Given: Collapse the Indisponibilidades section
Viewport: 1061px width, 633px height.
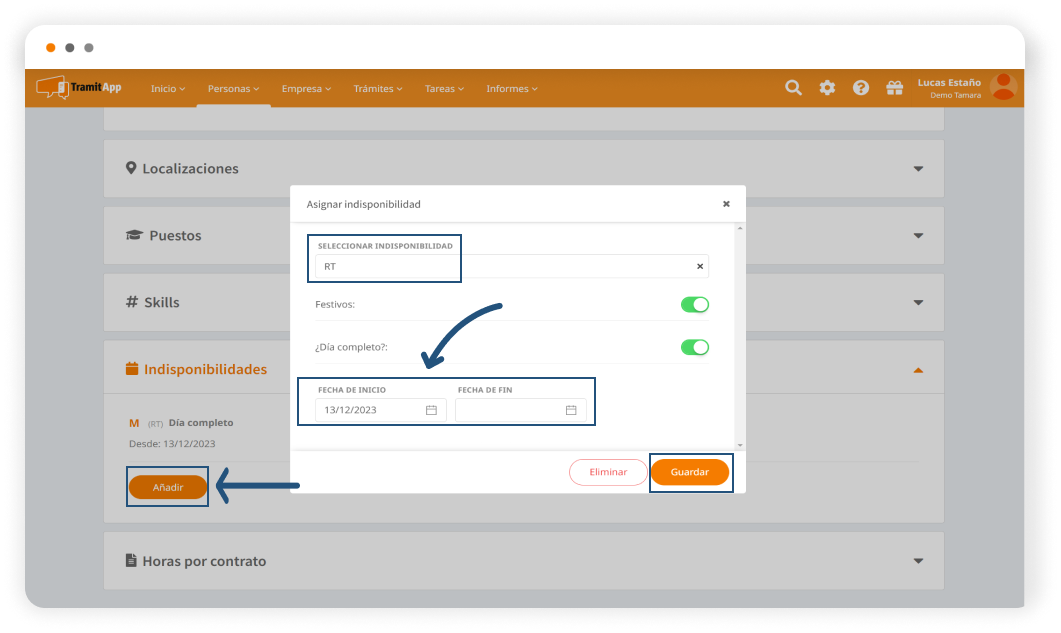Looking at the screenshot, I should [x=918, y=370].
